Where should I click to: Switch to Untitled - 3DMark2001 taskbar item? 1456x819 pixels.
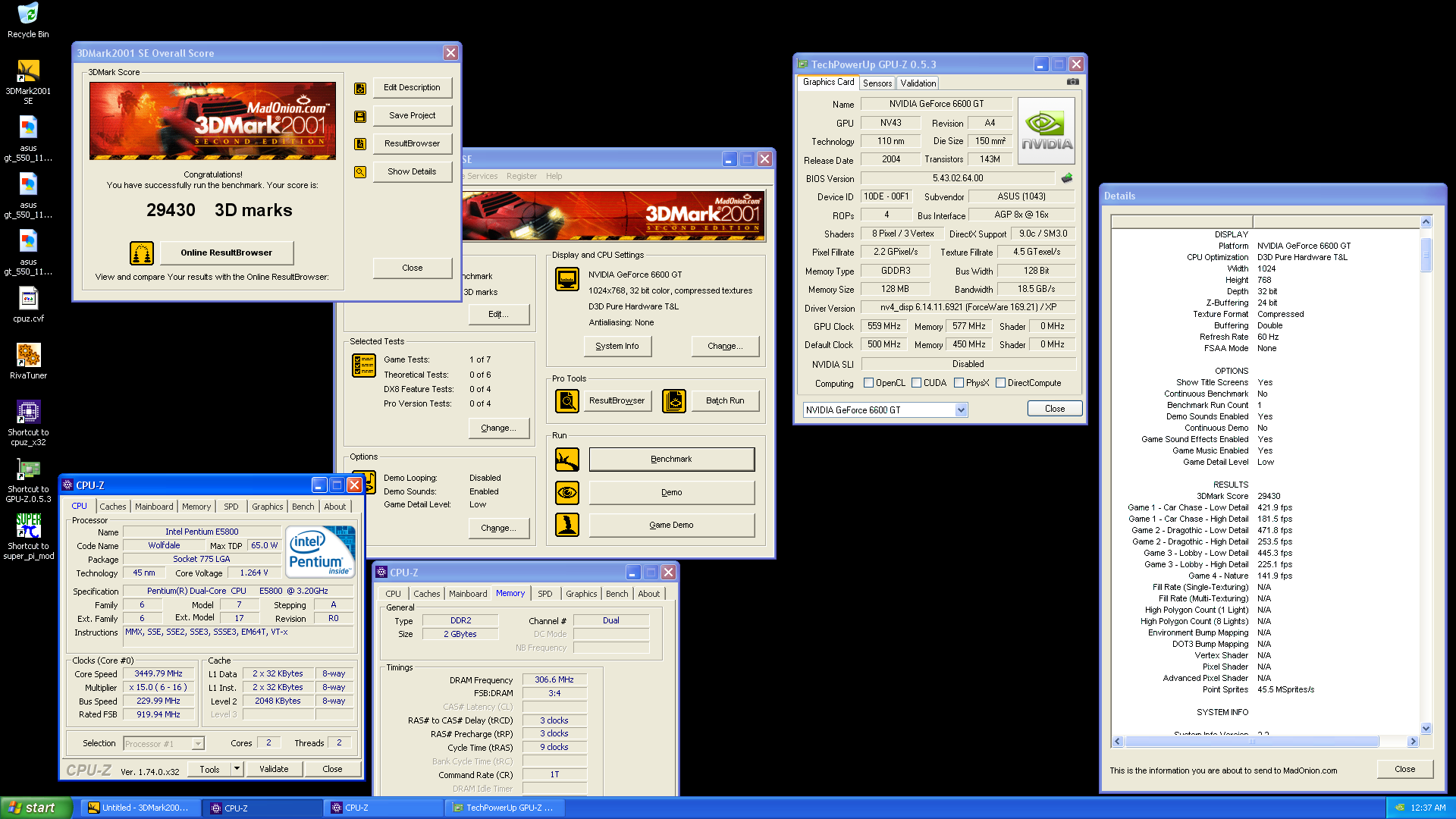pos(141,808)
